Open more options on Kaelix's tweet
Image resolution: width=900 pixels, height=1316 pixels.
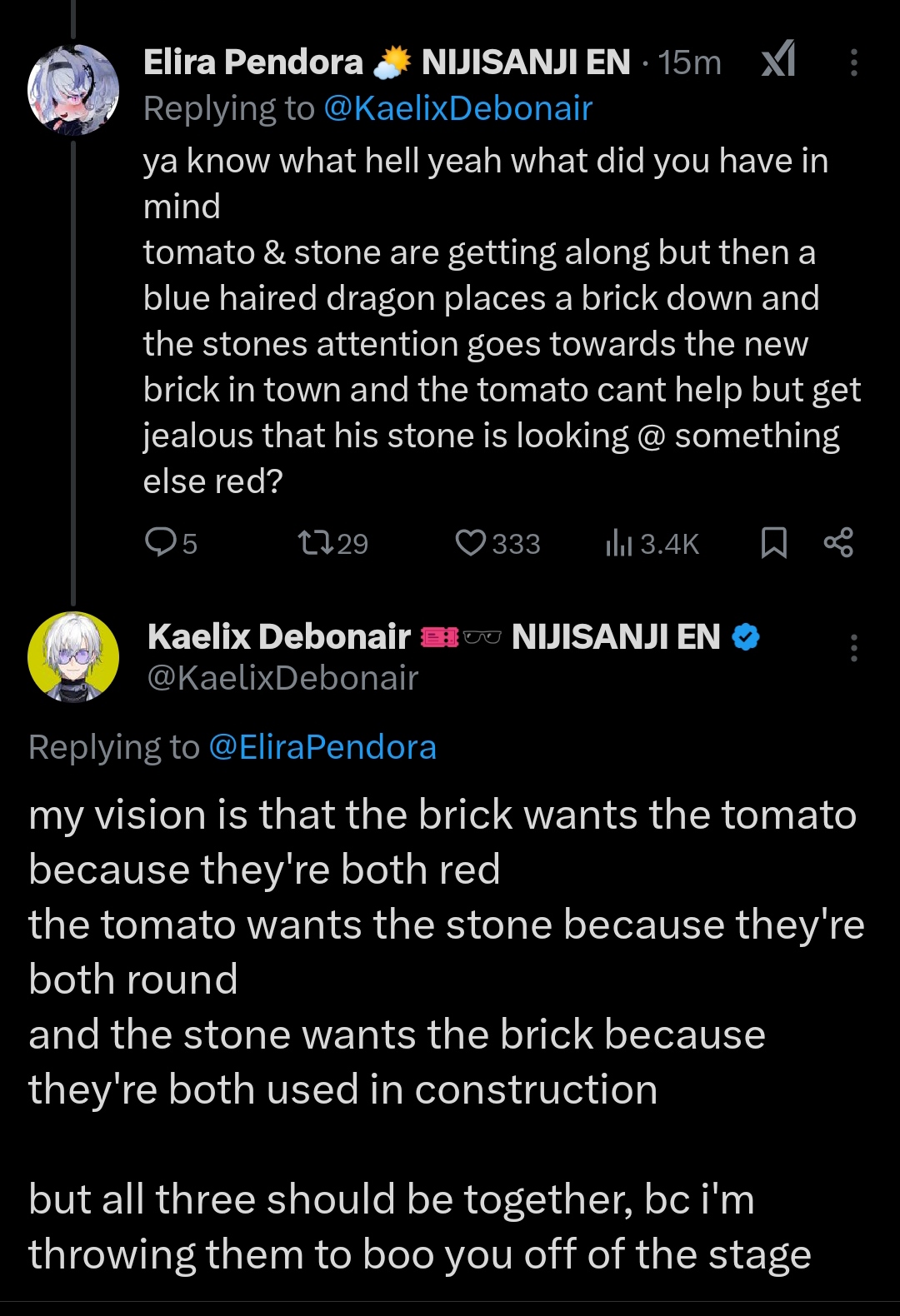coord(853,647)
